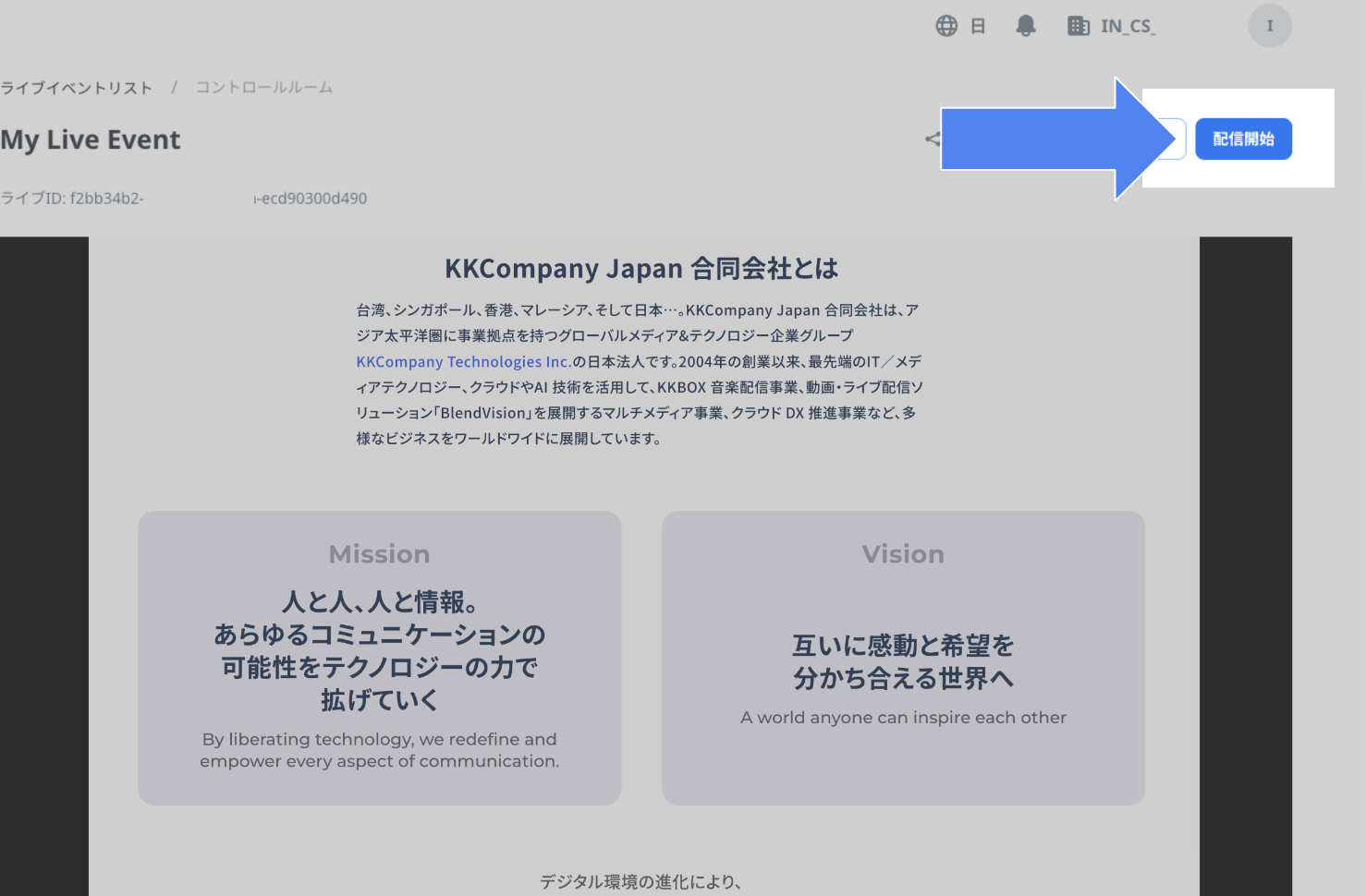Click the KKCompany Japan 合同会社とは heading

pyautogui.click(x=641, y=269)
